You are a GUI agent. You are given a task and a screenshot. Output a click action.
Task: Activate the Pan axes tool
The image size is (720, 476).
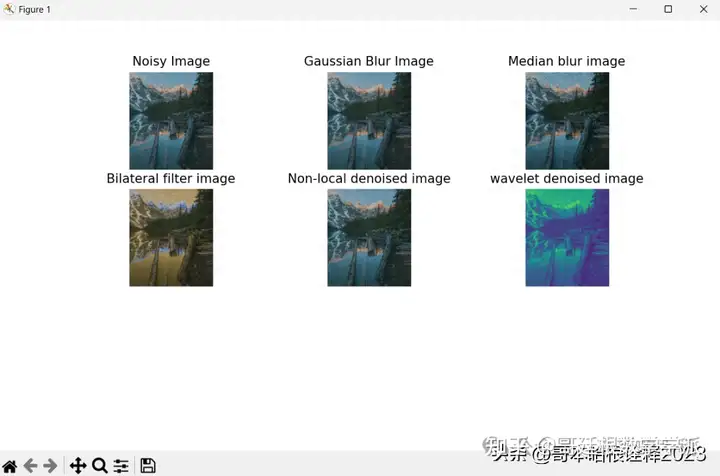(78, 466)
